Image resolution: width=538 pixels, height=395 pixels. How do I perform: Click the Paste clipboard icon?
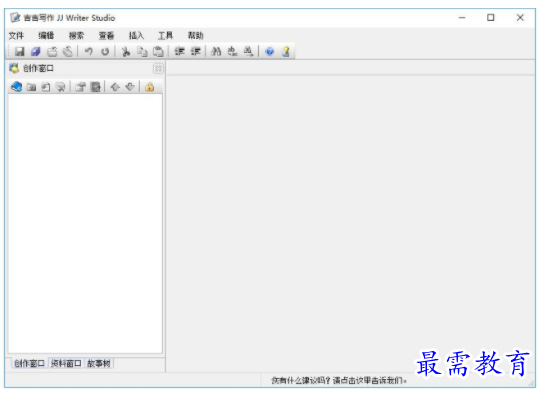pos(158,51)
